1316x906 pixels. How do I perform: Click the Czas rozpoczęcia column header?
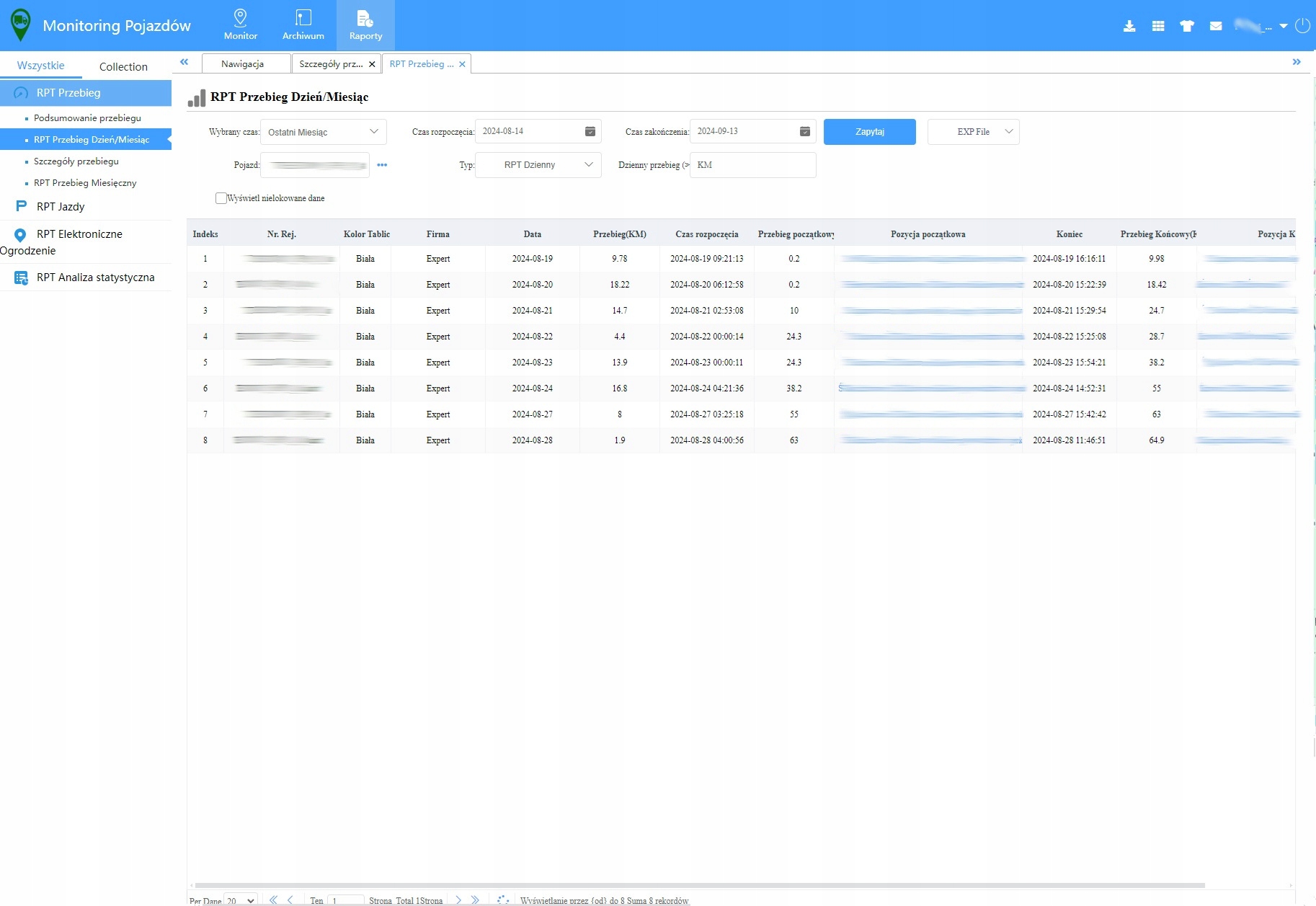coord(707,234)
